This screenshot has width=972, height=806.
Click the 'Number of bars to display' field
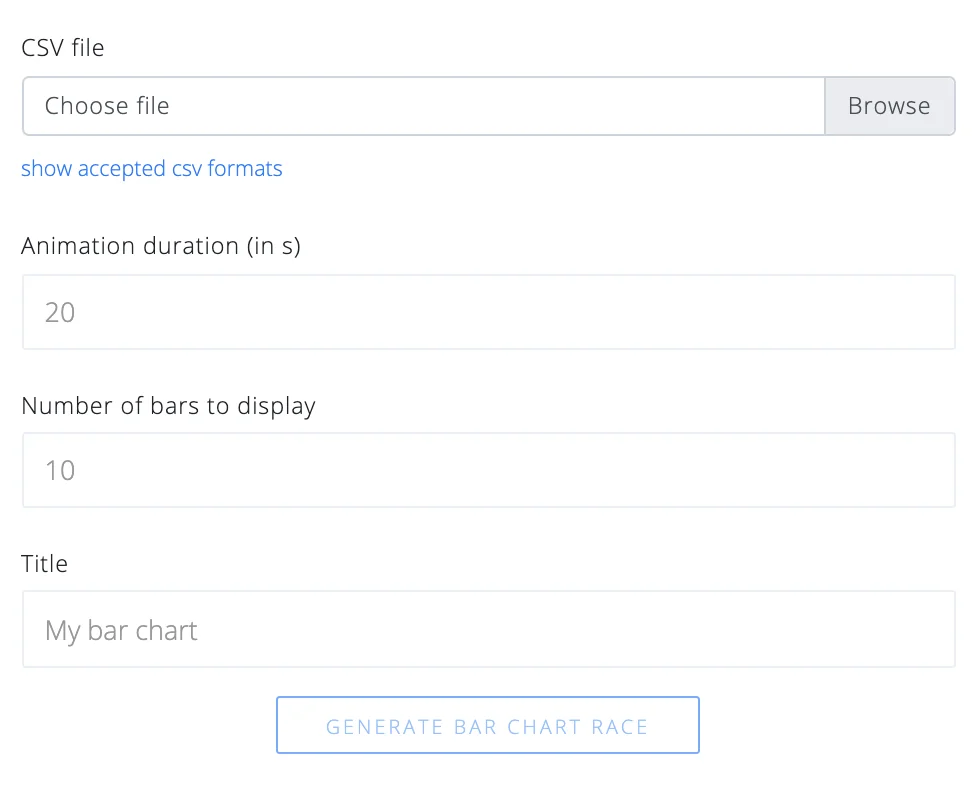coord(488,469)
